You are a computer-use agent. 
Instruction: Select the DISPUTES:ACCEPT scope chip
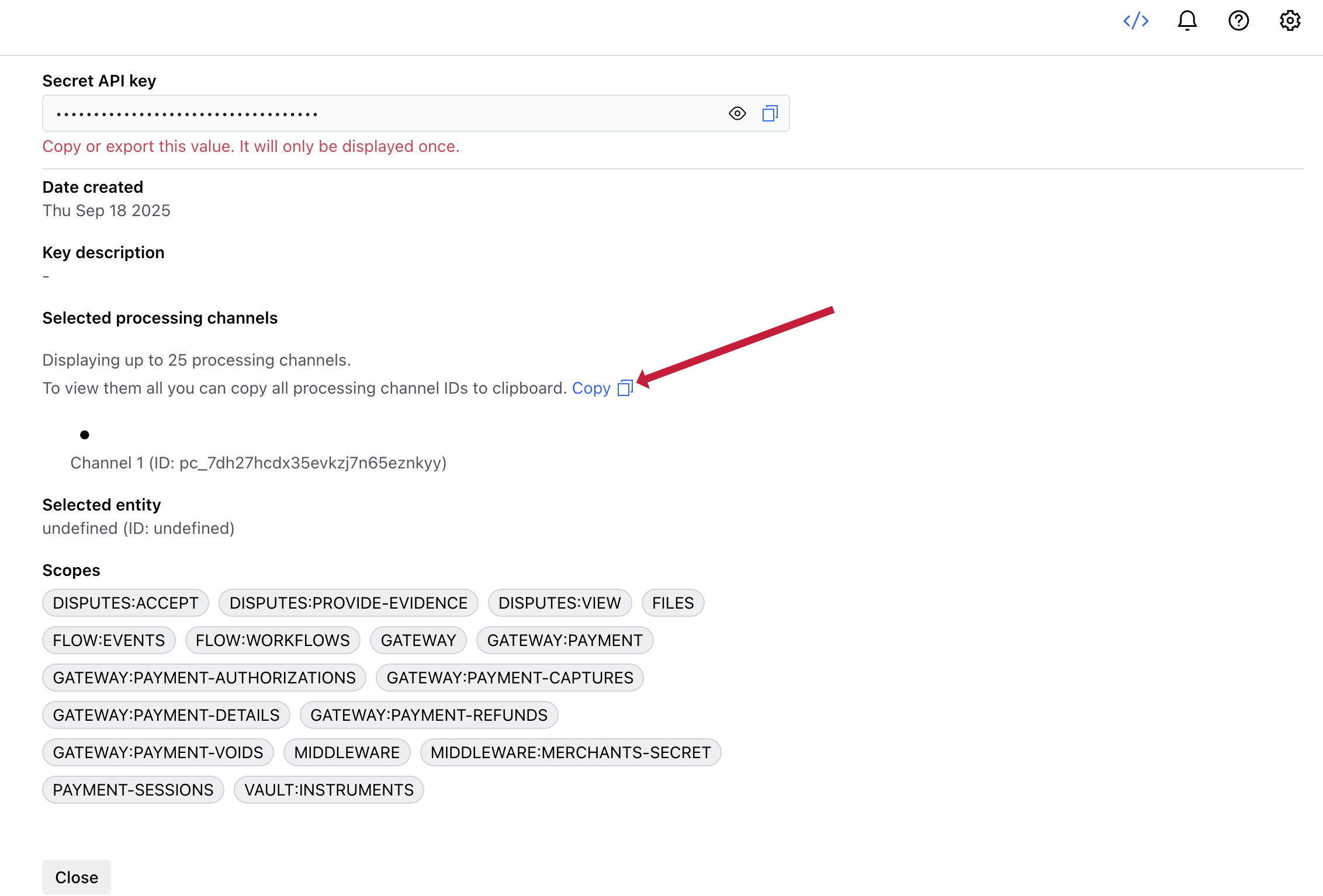point(125,603)
